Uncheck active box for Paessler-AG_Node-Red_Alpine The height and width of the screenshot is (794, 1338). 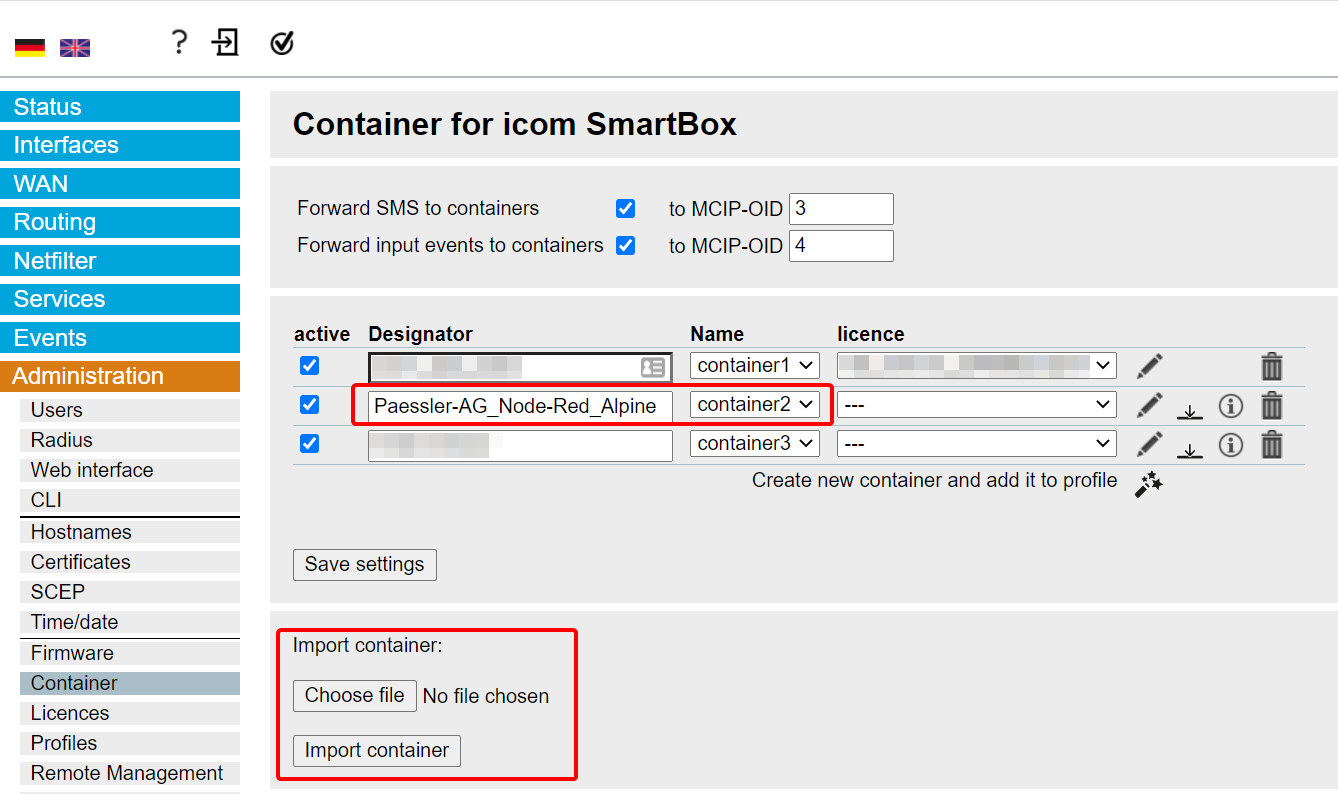[x=310, y=404]
